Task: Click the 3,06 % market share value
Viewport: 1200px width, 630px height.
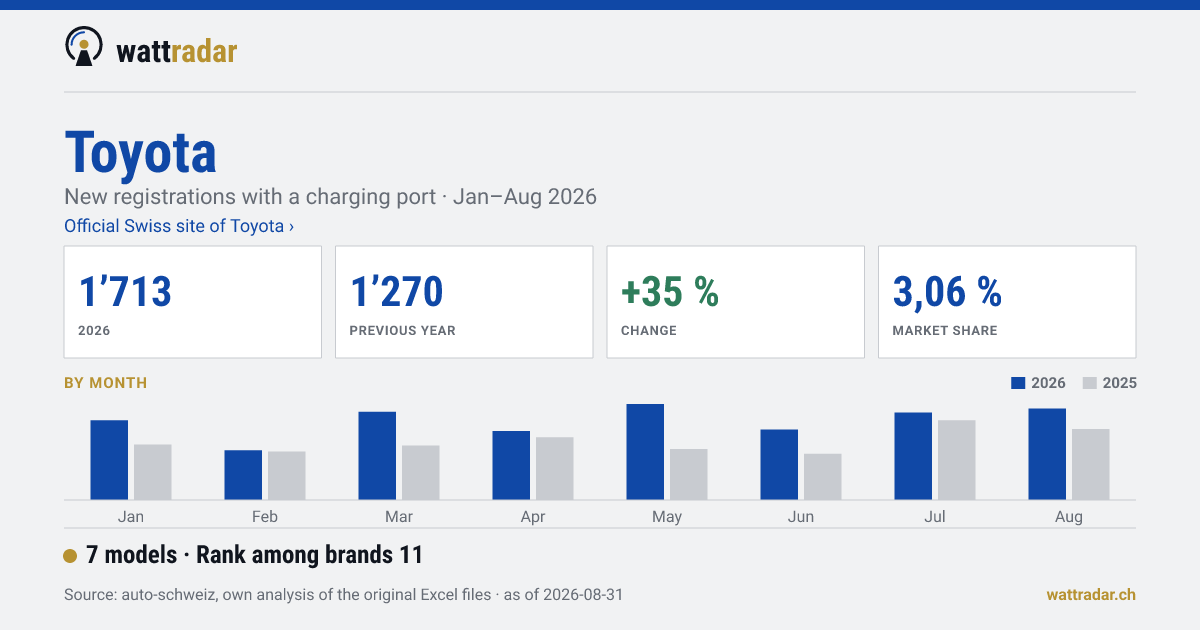Action: point(947,291)
